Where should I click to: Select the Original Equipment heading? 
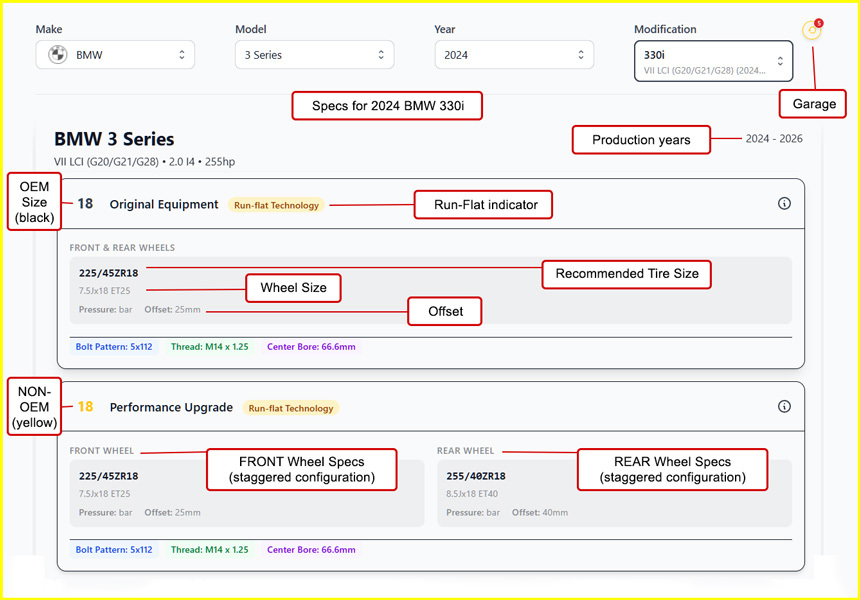pos(164,204)
